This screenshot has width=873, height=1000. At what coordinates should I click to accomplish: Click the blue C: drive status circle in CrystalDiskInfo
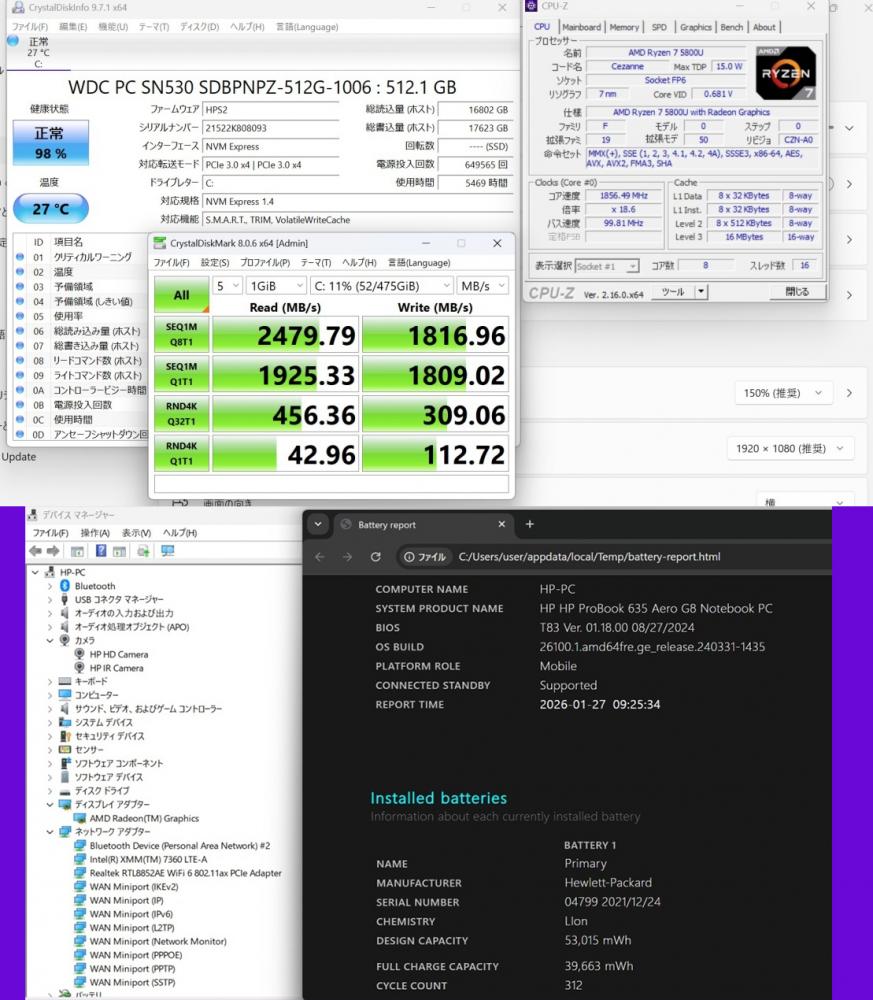tap(13, 41)
